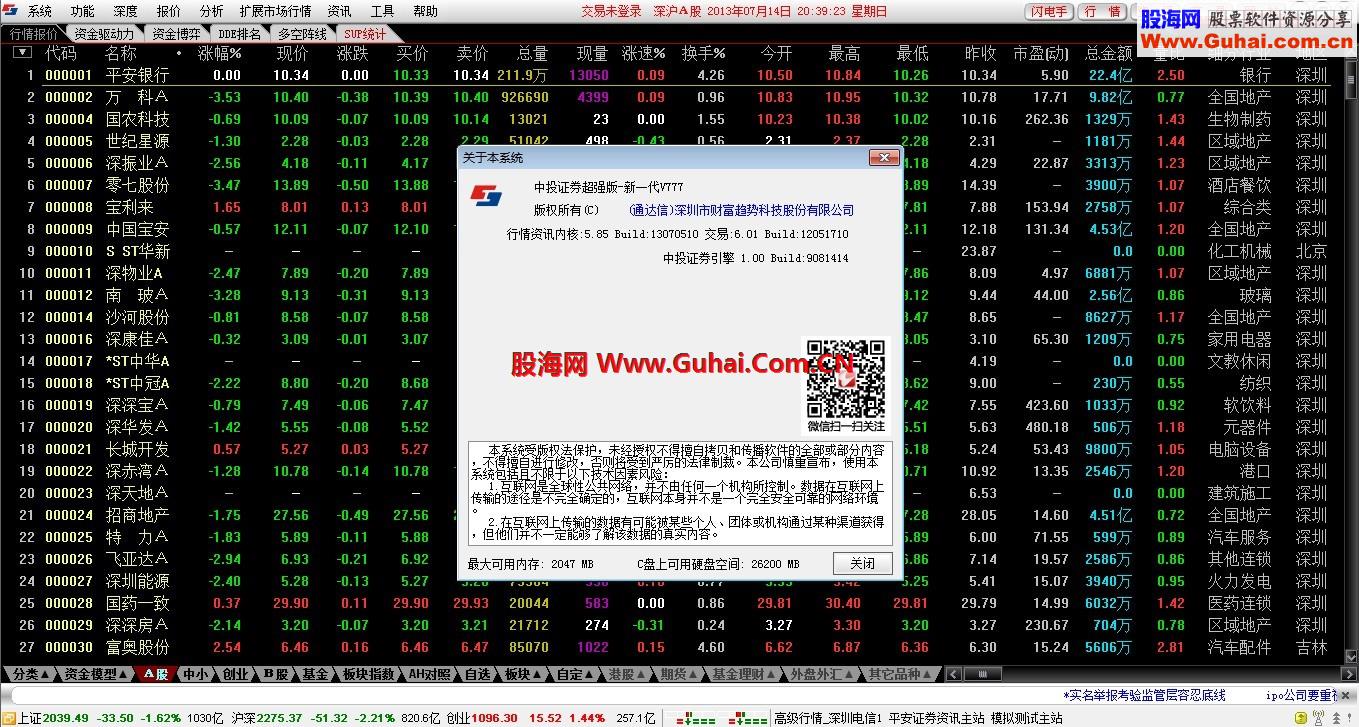Click the 平安证券资讯主站 status entry

pyautogui.click(x=936, y=718)
